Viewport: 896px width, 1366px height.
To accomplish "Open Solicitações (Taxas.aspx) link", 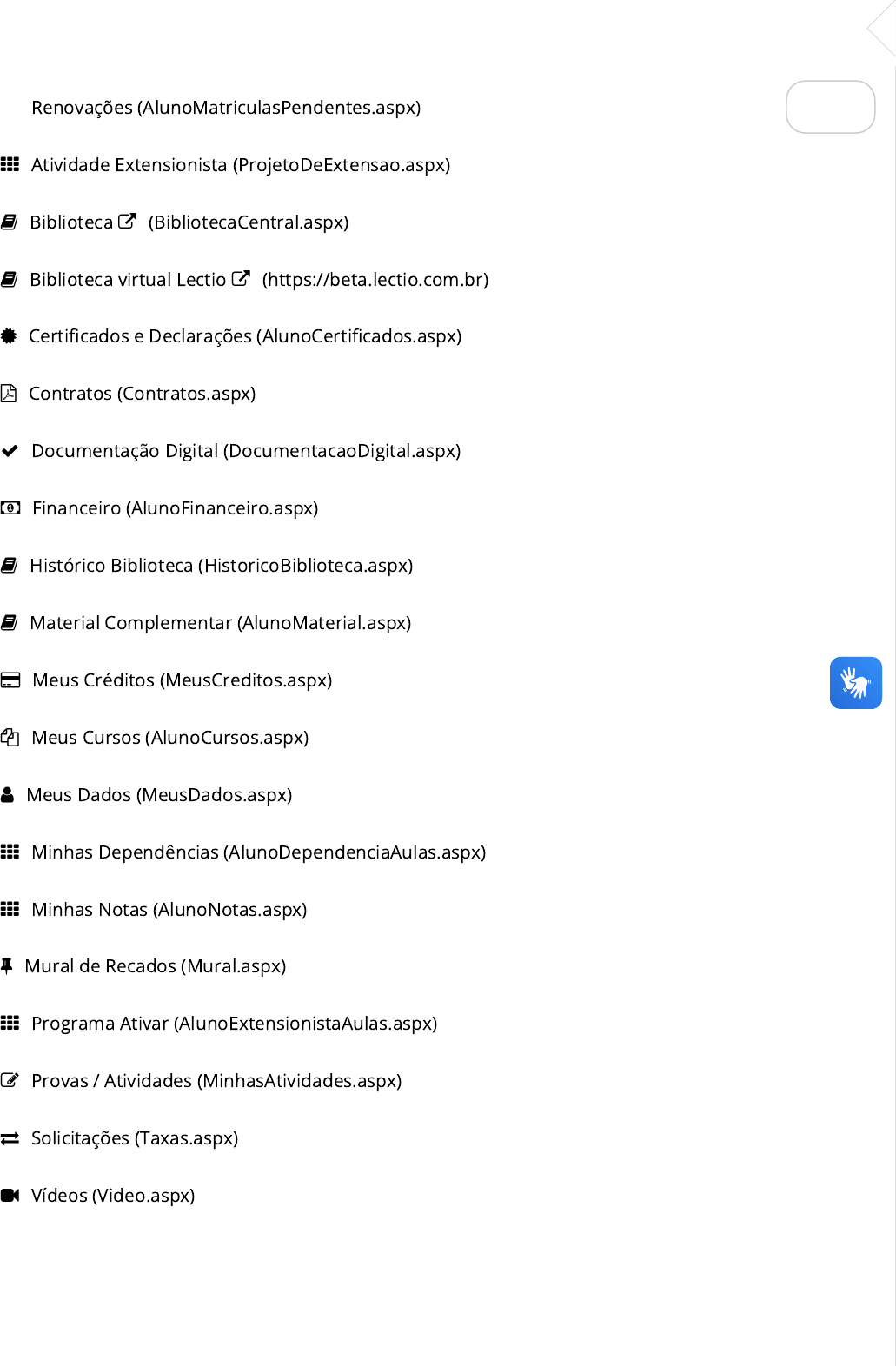I will [135, 1137].
